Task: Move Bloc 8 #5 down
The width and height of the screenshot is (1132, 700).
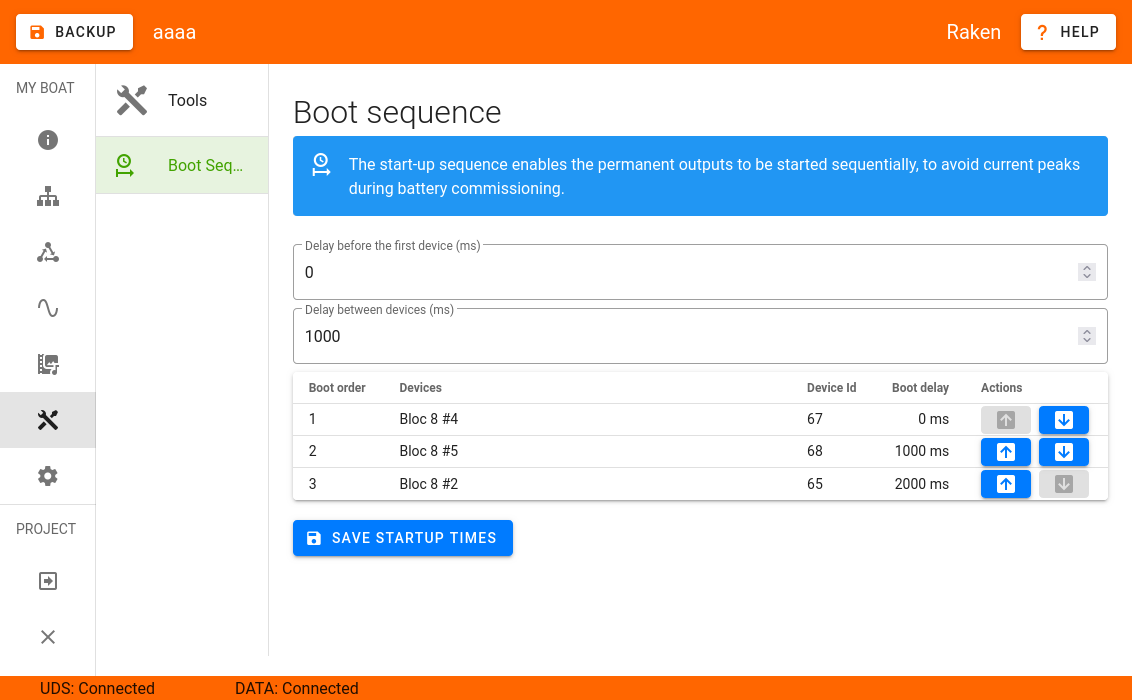Action: pyautogui.click(x=1063, y=452)
